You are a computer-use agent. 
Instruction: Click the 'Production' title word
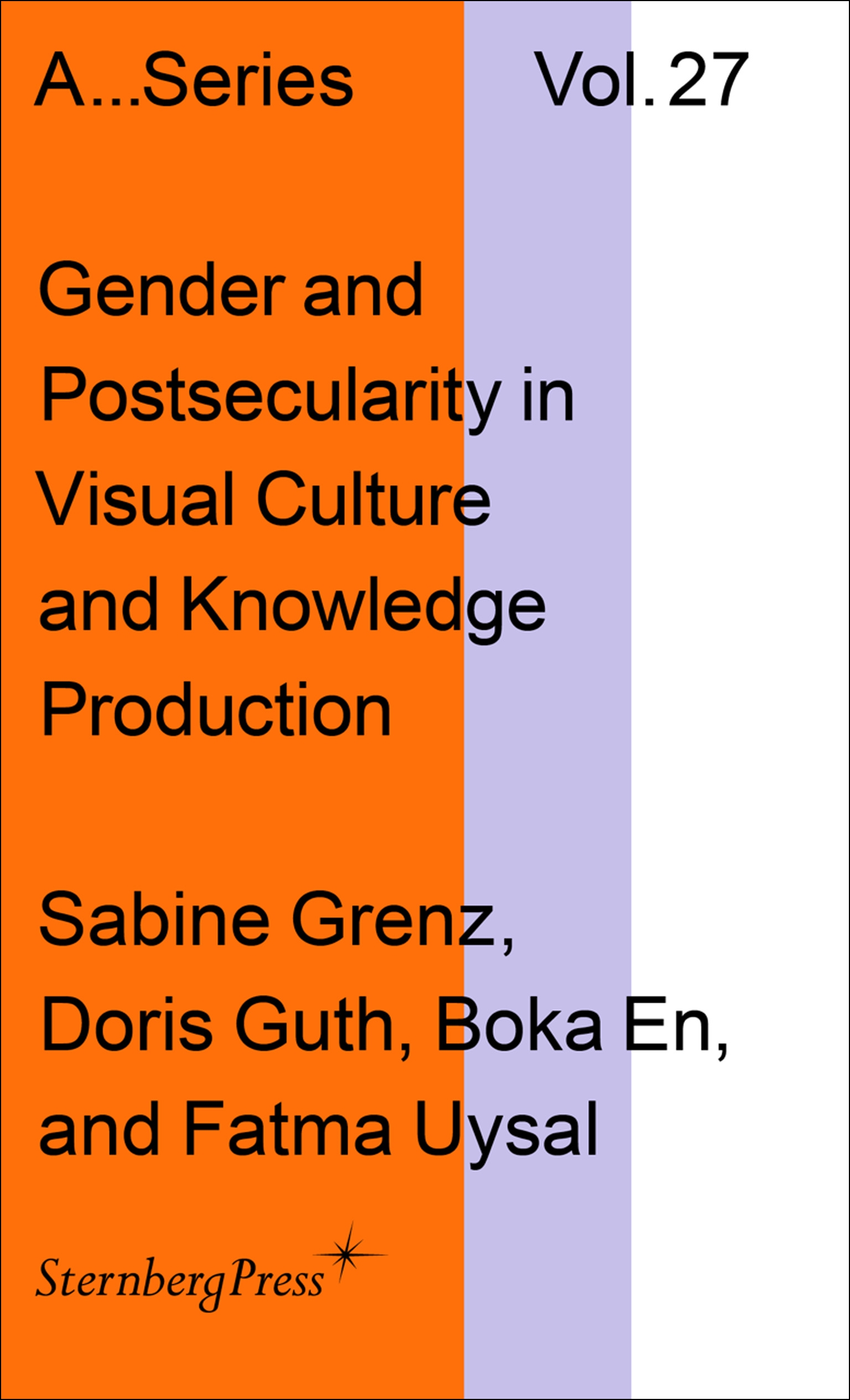click(x=216, y=708)
